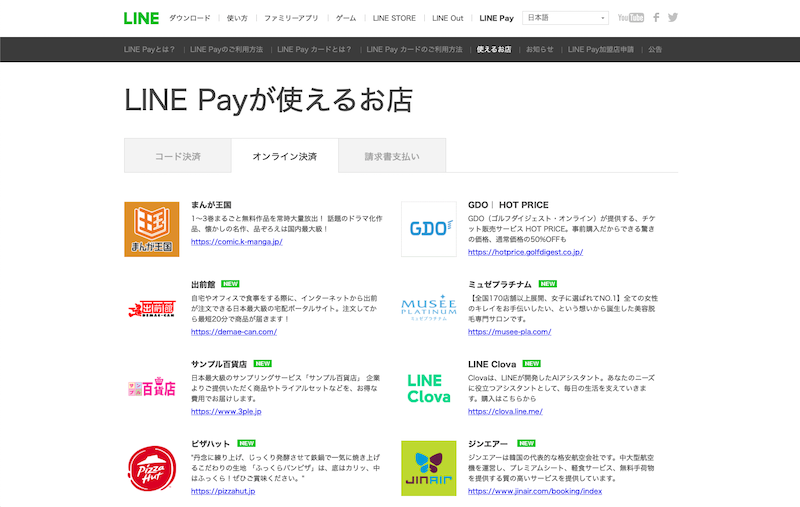
Task: Click the Musee Platinum logo
Action: (428, 308)
